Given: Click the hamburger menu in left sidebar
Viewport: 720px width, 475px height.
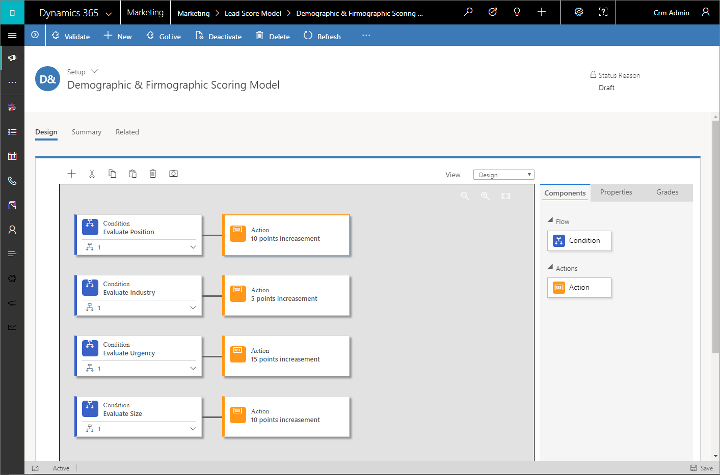Looking at the screenshot, I should 12,35.
